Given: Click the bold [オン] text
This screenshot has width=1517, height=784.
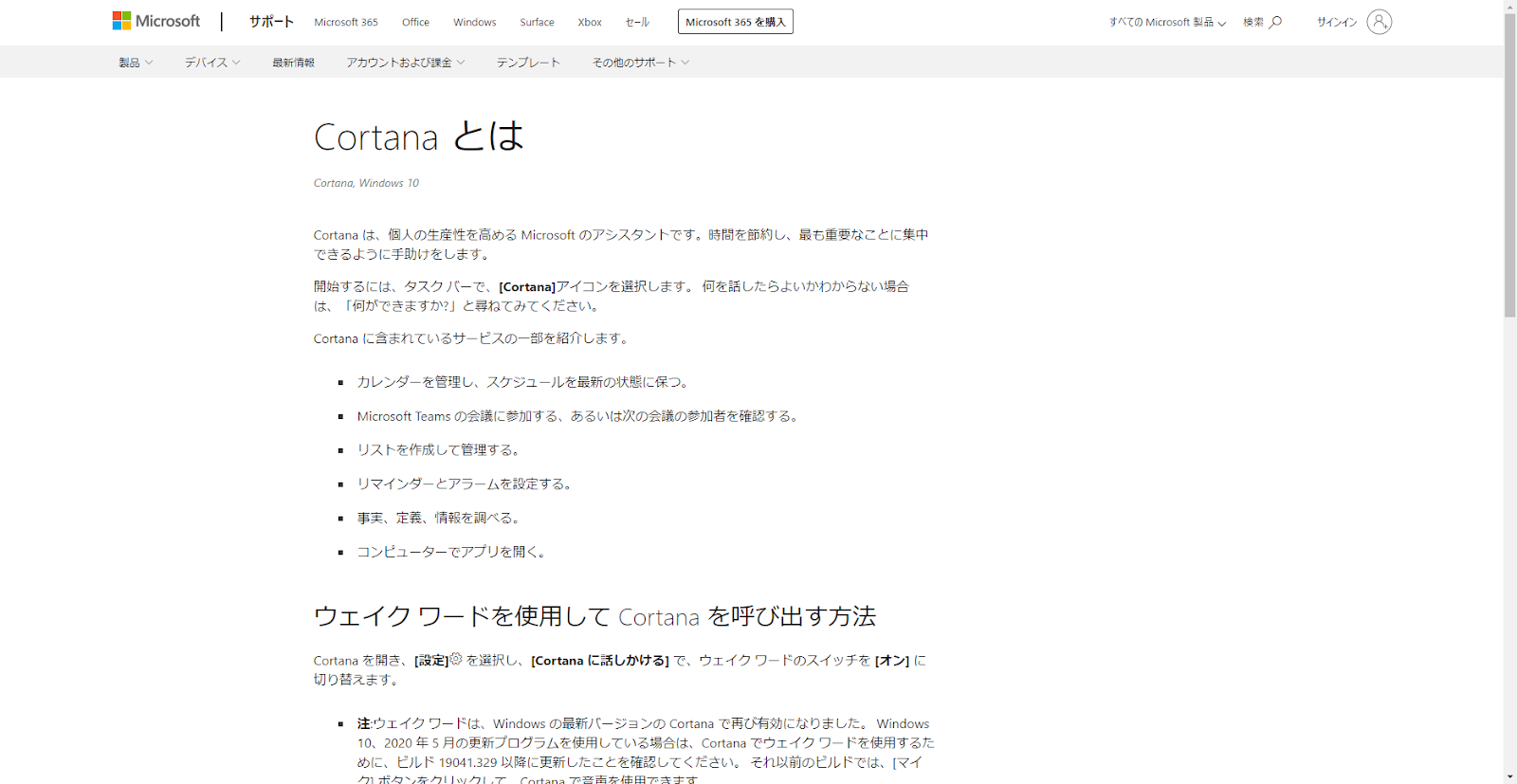Looking at the screenshot, I should point(892,661).
